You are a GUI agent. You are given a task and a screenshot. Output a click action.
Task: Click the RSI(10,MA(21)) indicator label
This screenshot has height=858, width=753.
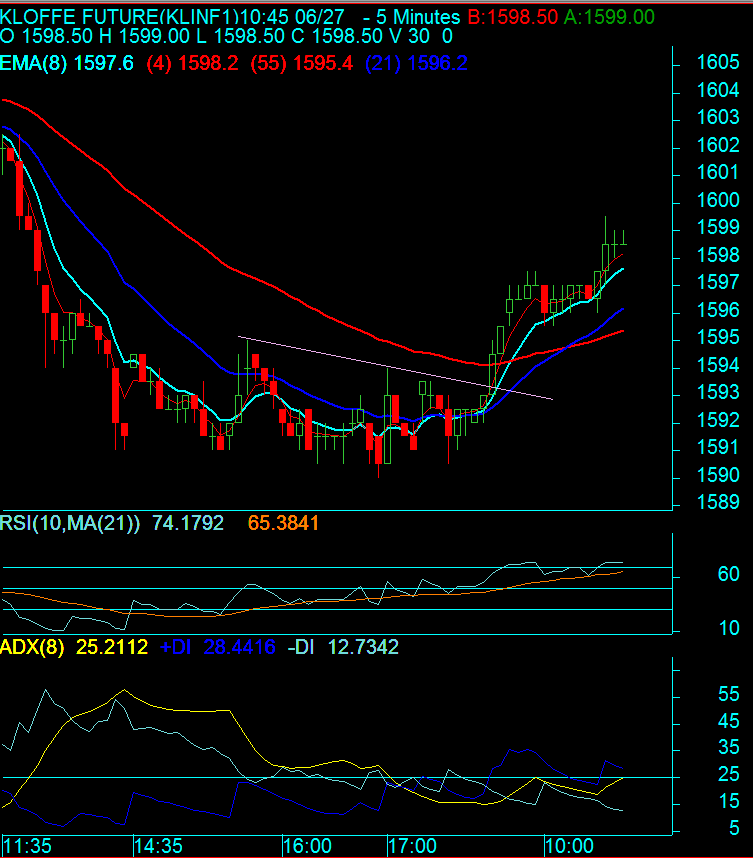pos(70,523)
